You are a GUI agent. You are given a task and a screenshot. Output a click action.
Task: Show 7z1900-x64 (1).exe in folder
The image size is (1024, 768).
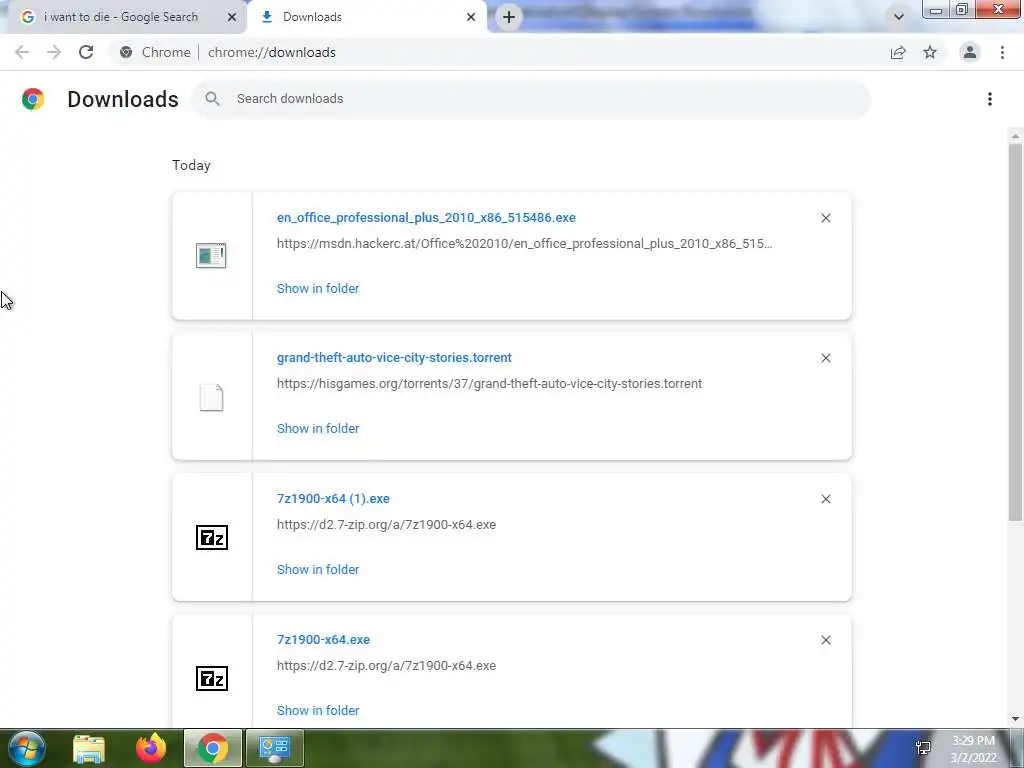click(x=318, y=569)
